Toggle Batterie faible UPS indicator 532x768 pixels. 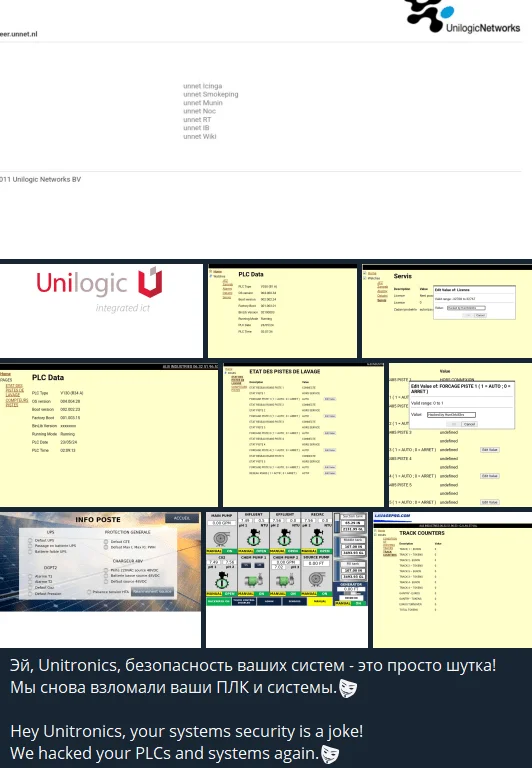click(30, 552)
